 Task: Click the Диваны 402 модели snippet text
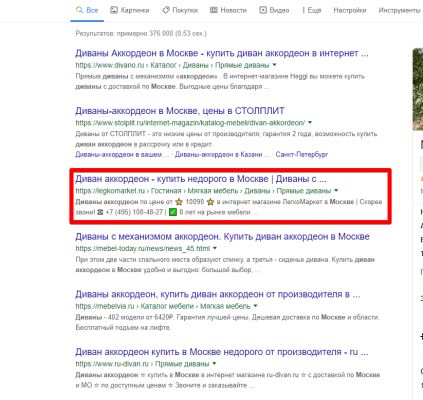click(x=227, y=322)
